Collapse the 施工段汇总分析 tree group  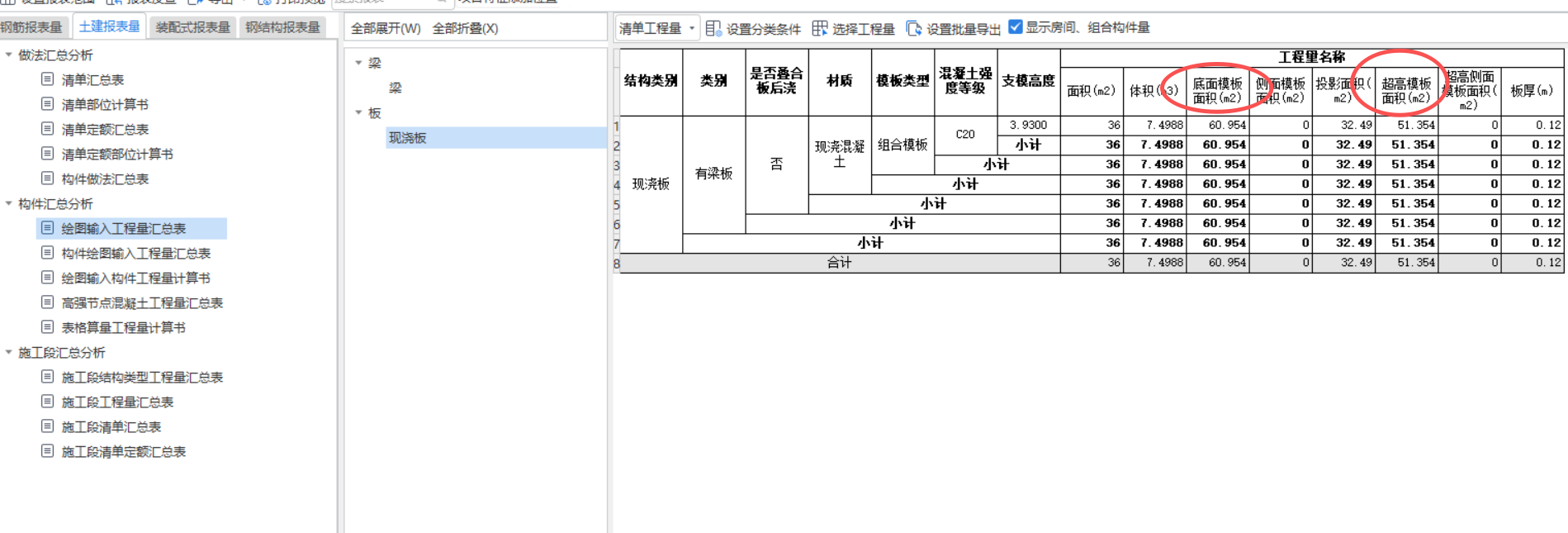(x=9, y=352)
